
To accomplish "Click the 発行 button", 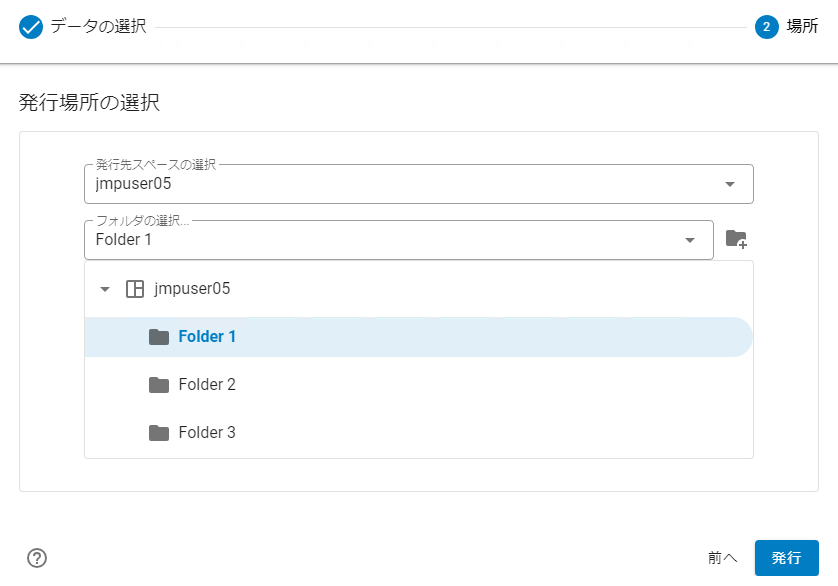I will pos(786,557).
